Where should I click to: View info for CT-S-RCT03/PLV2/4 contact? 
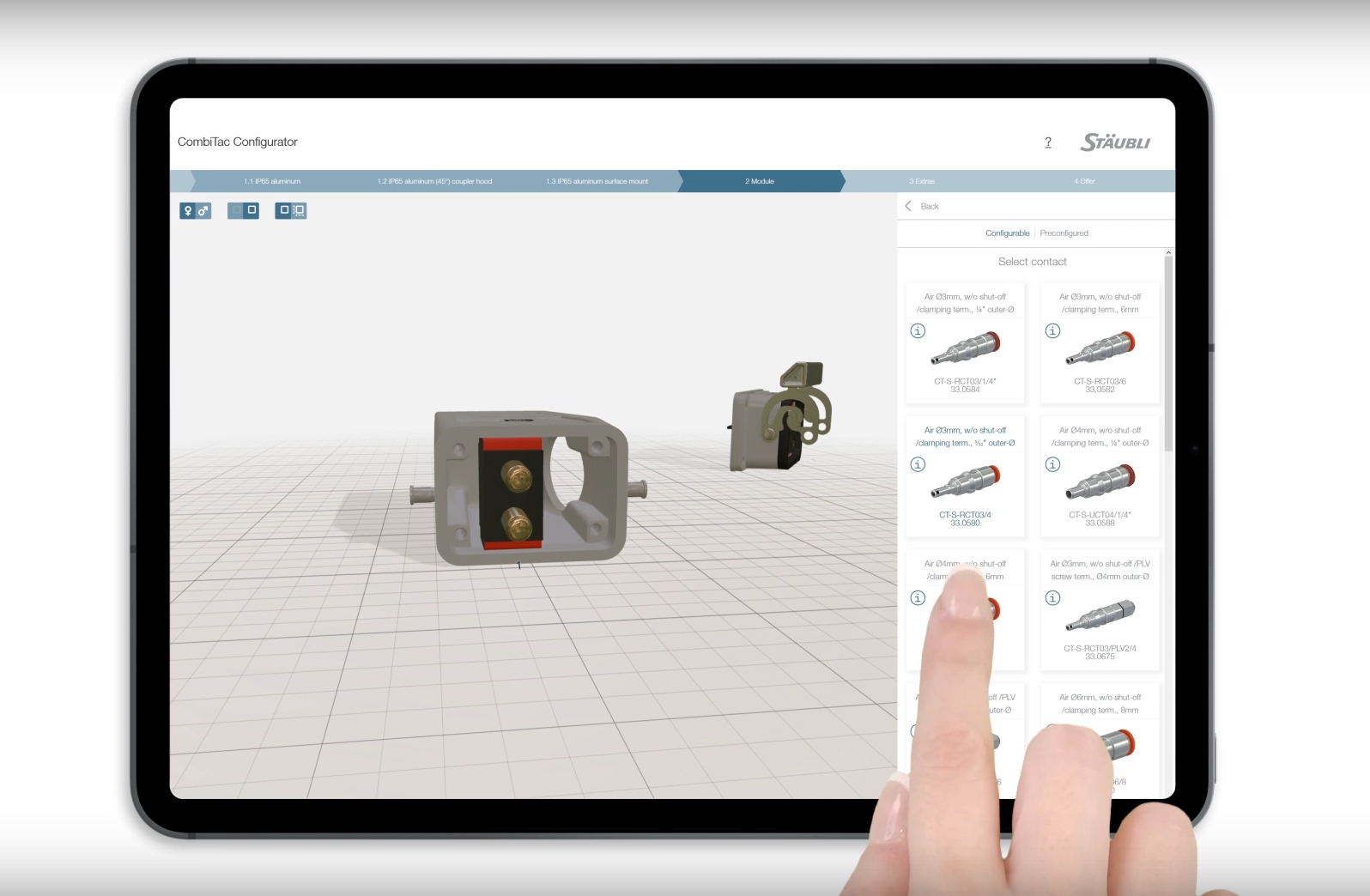click(x=1052, y=598)
